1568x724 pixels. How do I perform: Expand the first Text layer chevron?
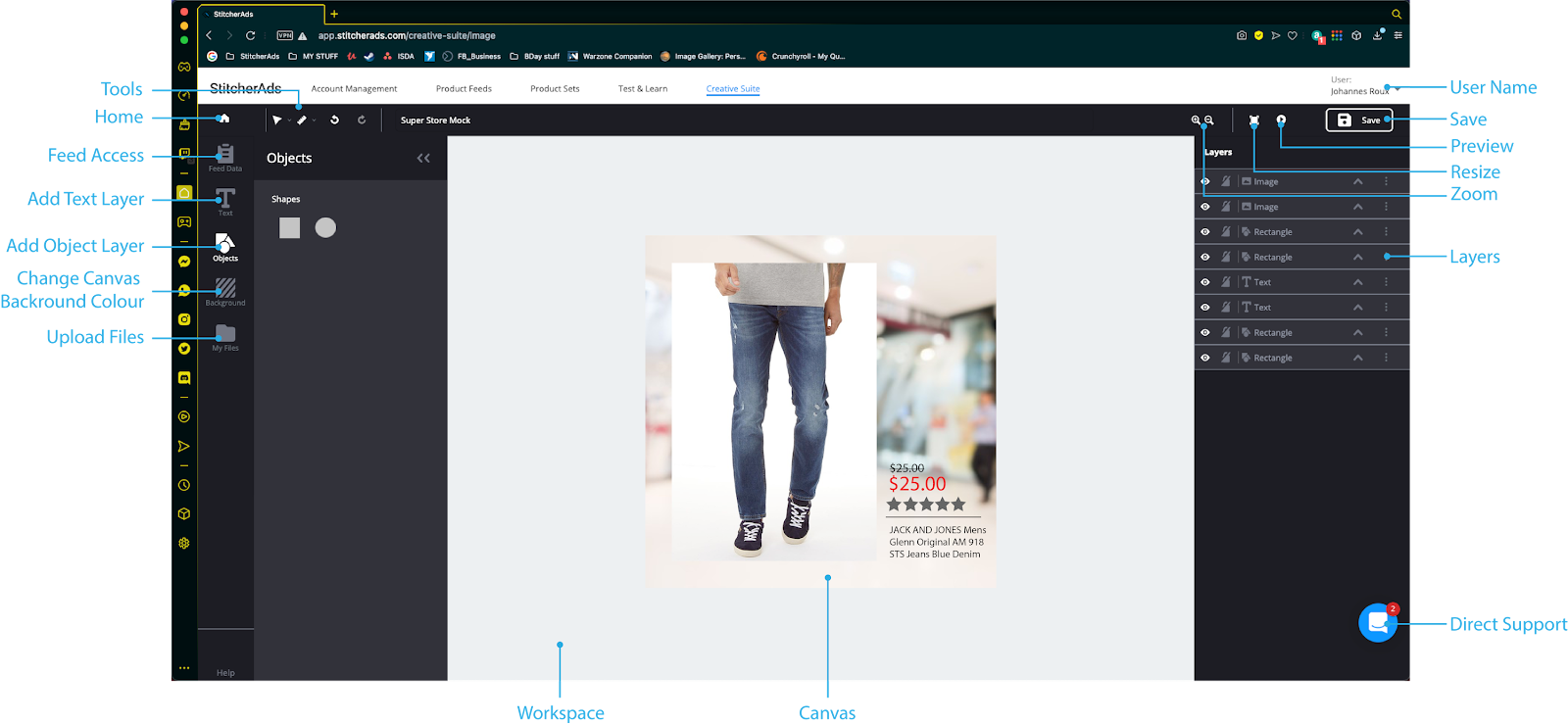(1358, 282)
